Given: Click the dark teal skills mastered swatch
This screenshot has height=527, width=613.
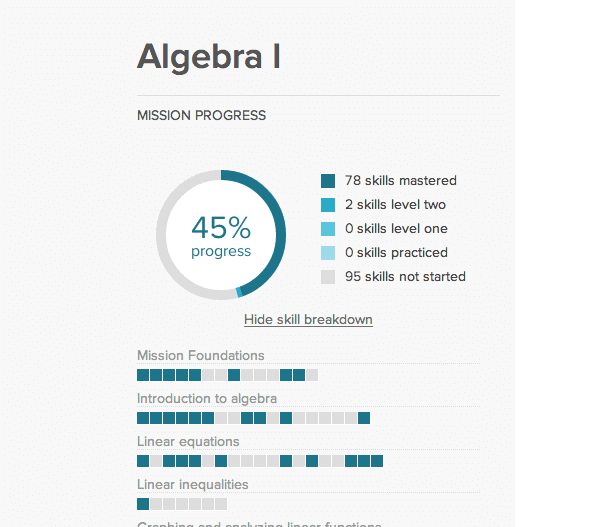Looking at the screenshot, I should 328,181.
